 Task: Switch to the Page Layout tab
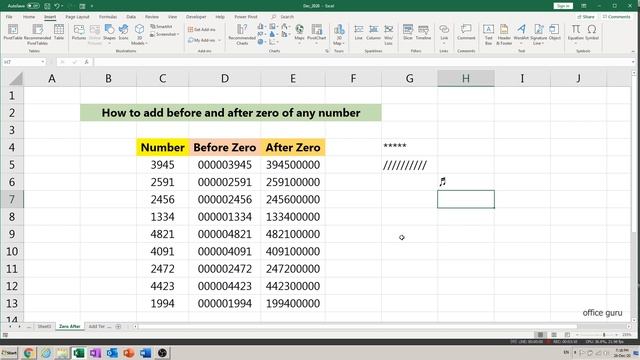[x=77, y=17]
